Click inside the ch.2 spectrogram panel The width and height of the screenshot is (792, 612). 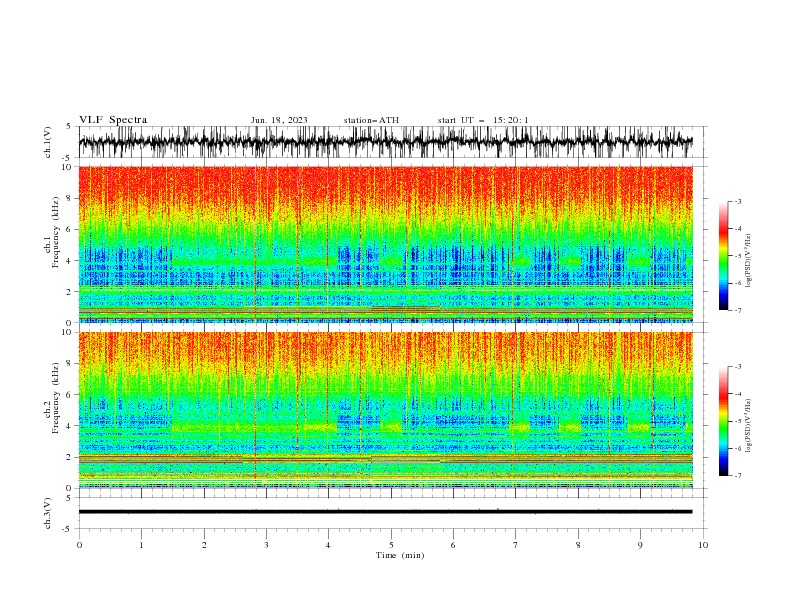(385, 410)
